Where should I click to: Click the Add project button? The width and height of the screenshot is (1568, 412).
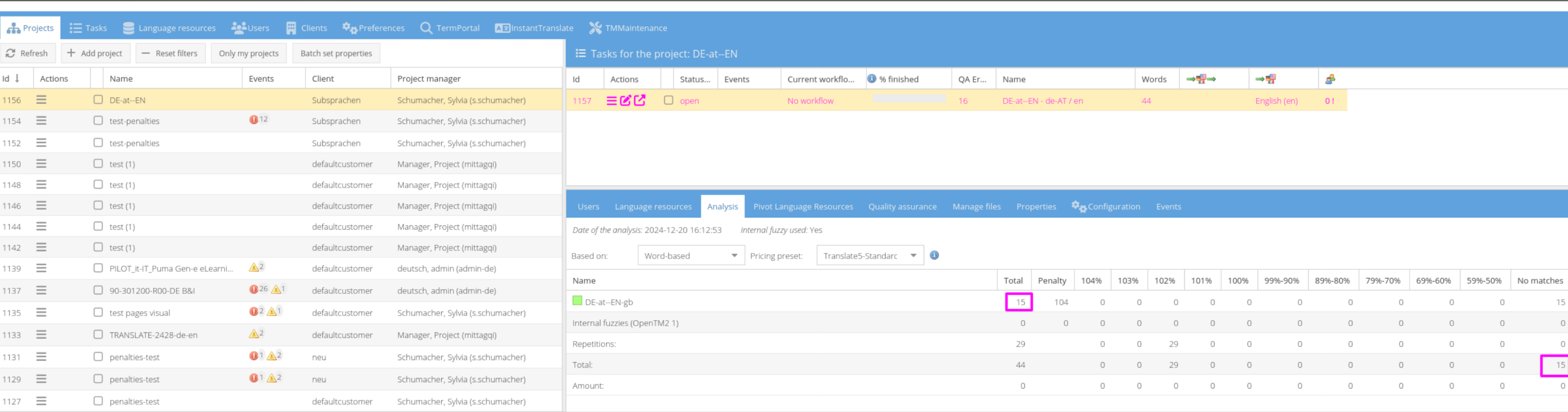94,53
